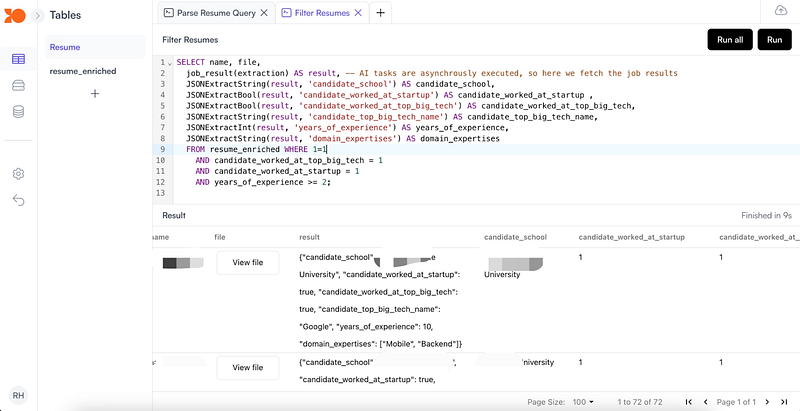Add a new query tab

[380, 13]
